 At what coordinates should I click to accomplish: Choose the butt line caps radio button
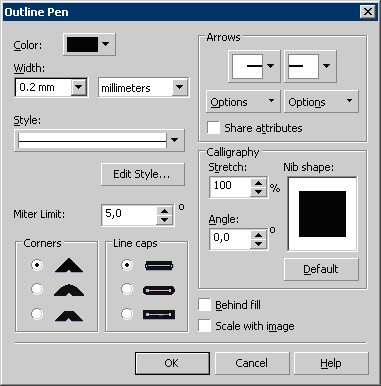[127, 265]
